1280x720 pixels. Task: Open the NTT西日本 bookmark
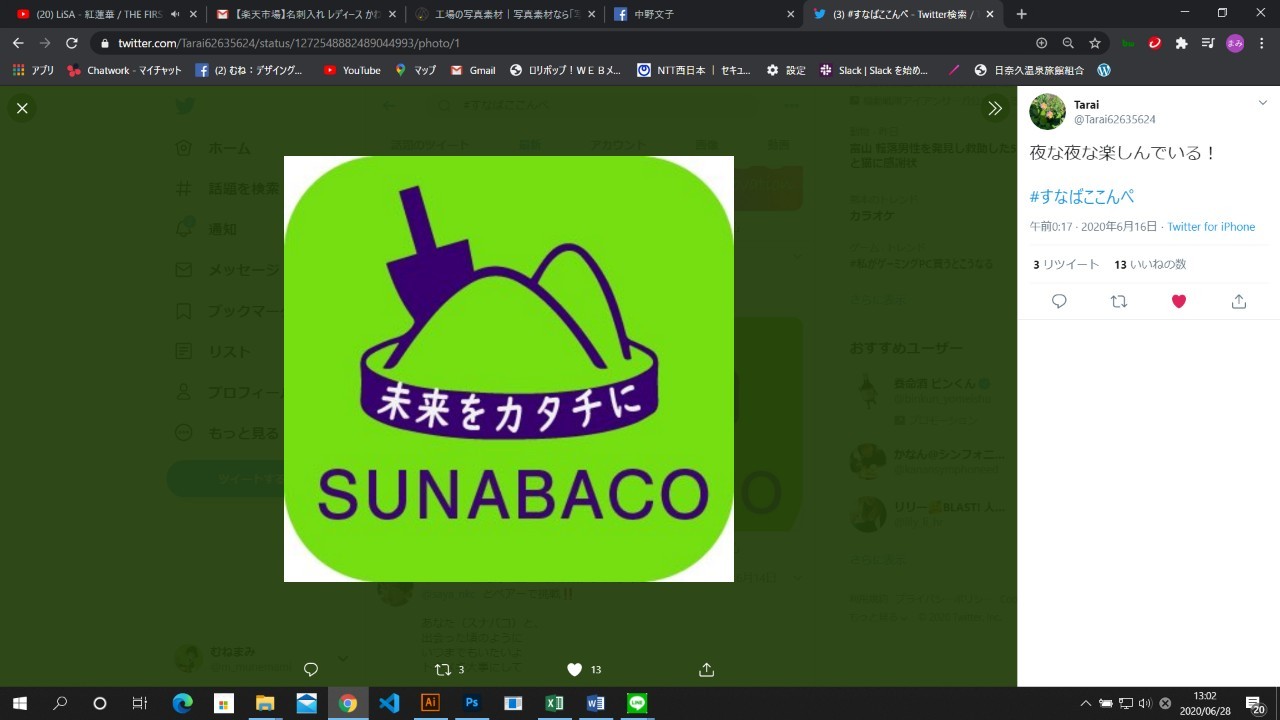pos(694,70)
